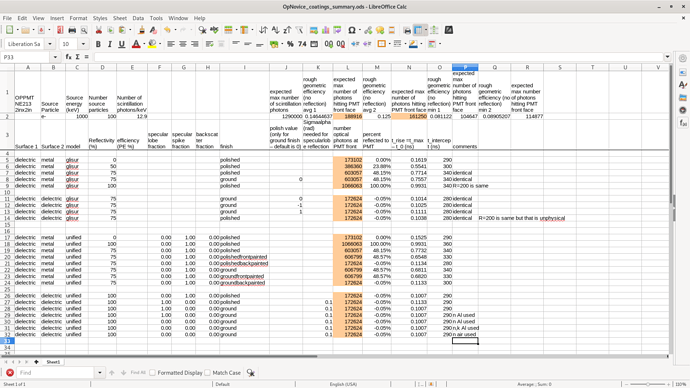Screen dimensions: 690x388
Task: Click the Export as PDF icon
Action: pyautogui.click(x=60, y=30)
